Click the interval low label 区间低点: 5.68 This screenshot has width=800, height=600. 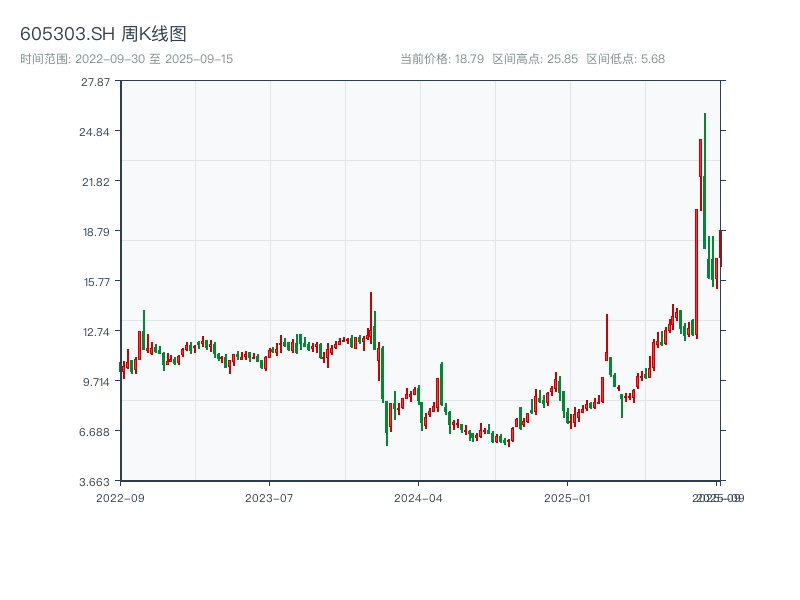[x=626, y=59]
